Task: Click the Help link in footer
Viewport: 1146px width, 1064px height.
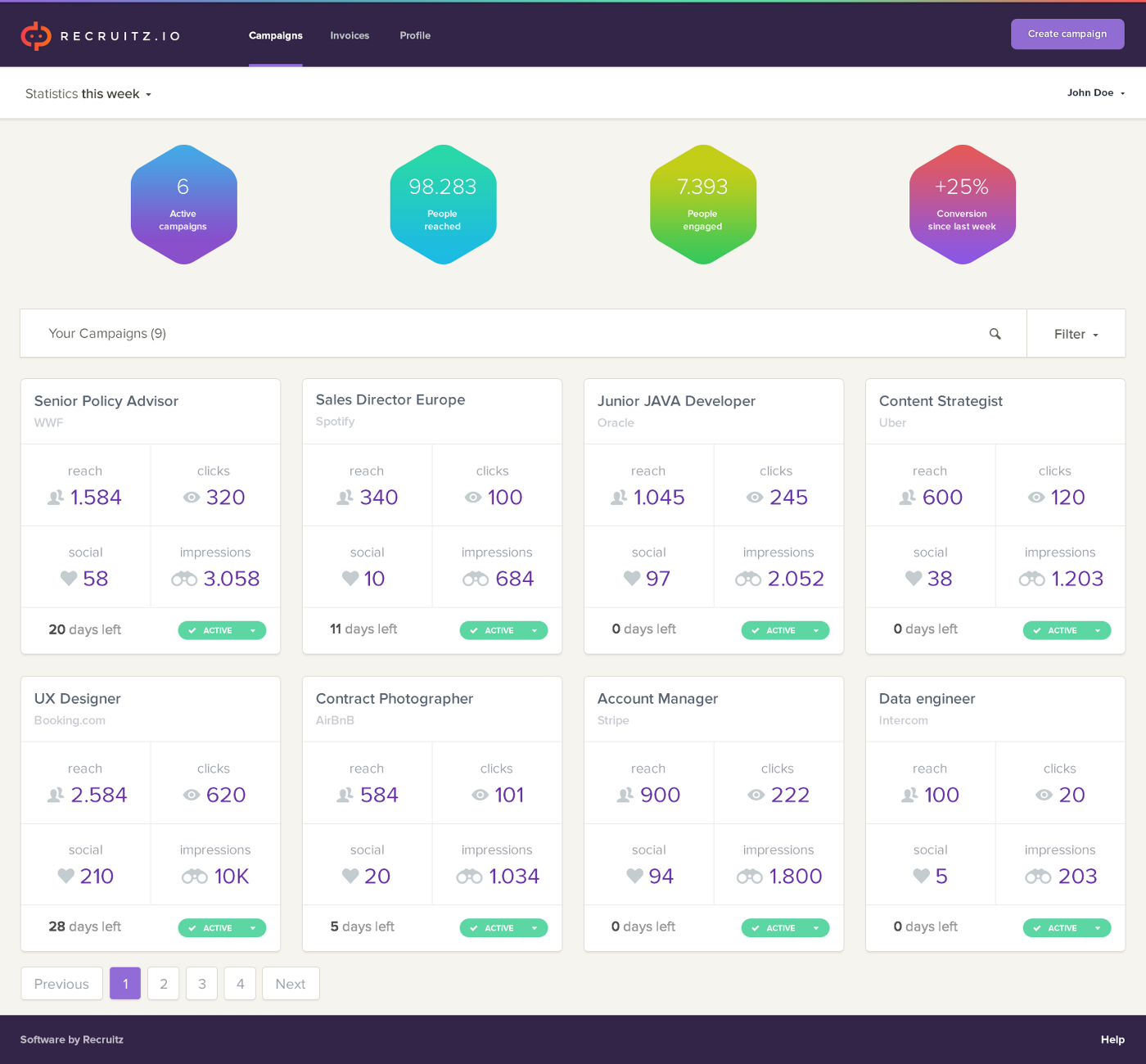Action: tap(1112, 1039)
